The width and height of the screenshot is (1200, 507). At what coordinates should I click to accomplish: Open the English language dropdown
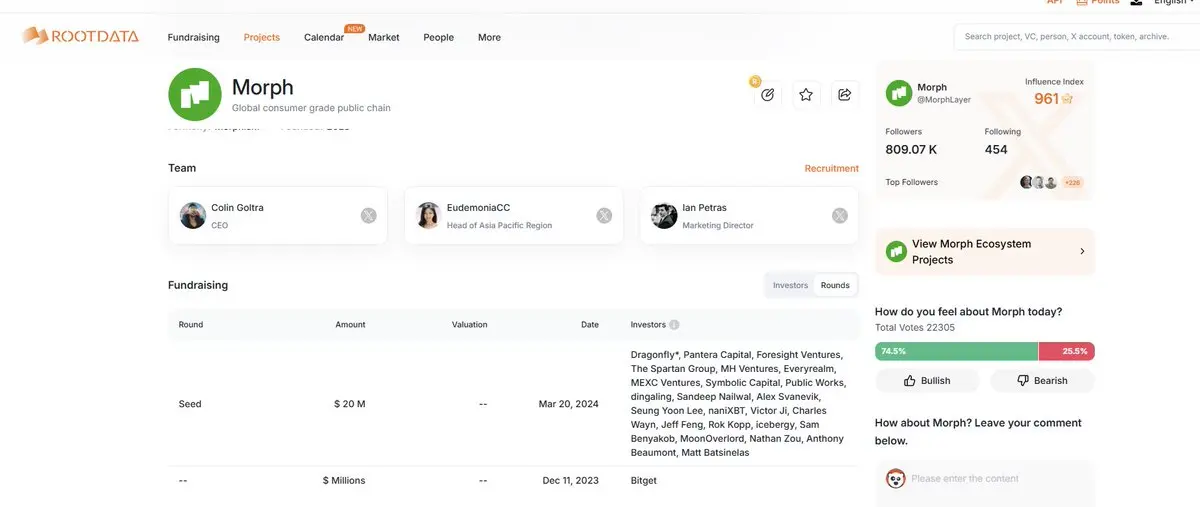point(1175,3)
